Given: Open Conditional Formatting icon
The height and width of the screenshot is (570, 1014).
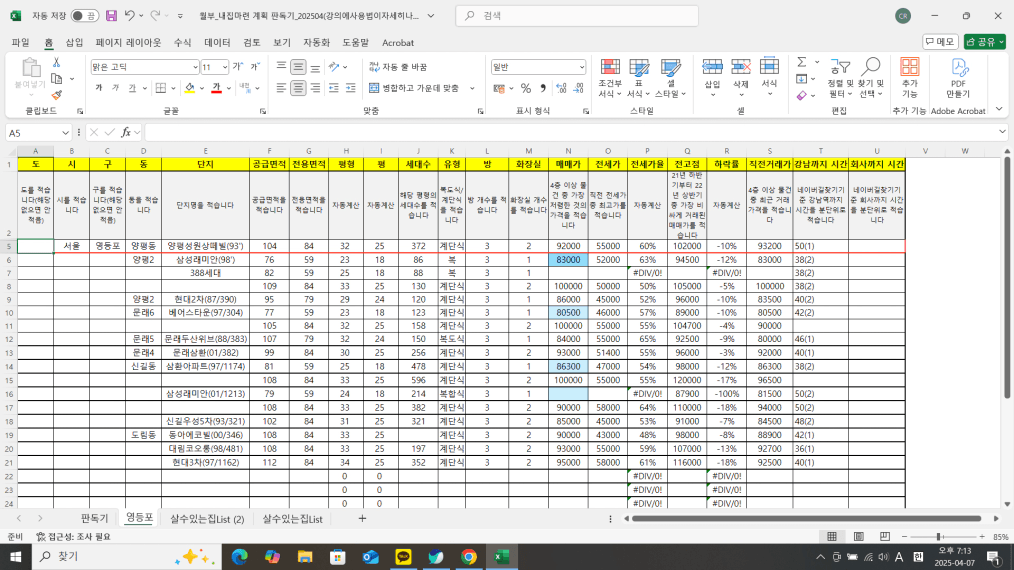Looking at the screenshot, I should tap(610, 67).
